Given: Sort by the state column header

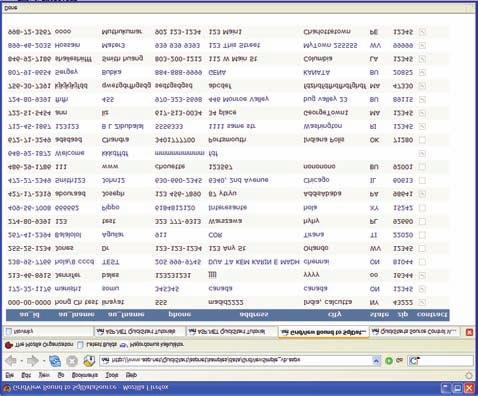Looking at the screenshot, I should (x=379, y=314).
